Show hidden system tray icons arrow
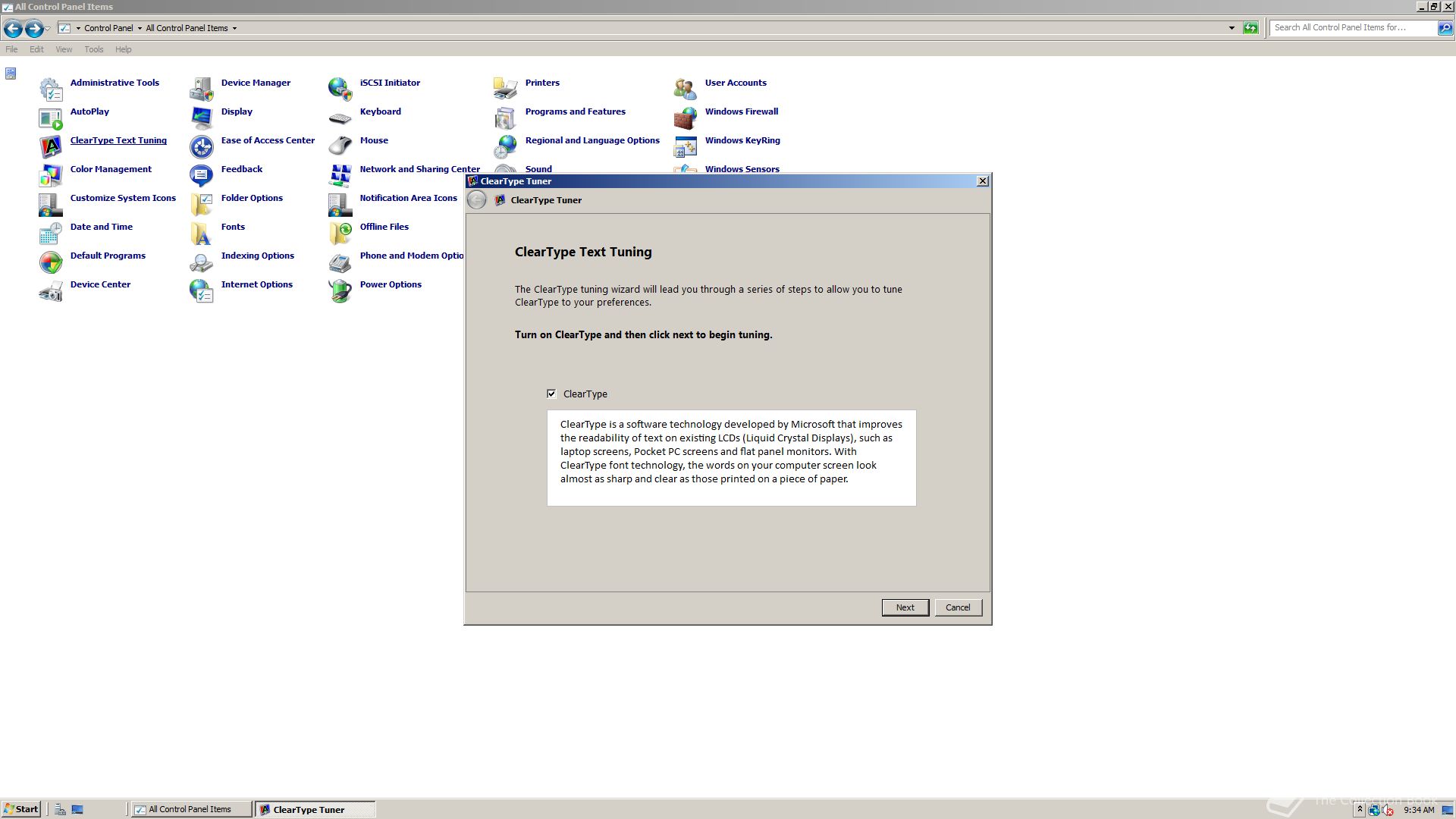 click(1360, 810)
